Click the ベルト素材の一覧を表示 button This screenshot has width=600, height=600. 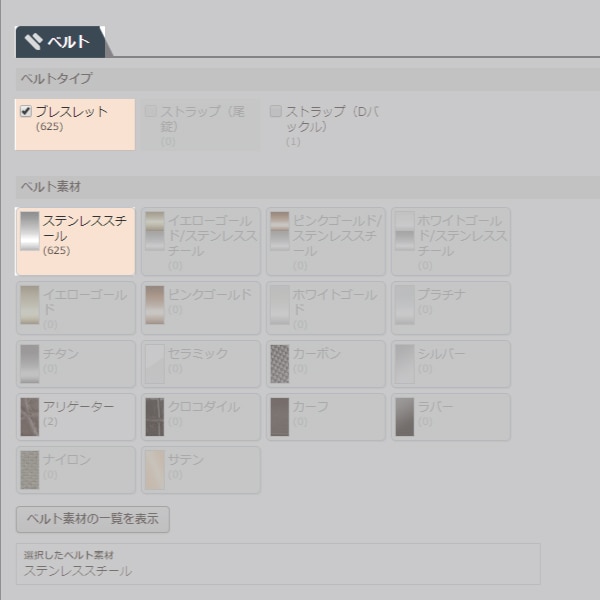(x=93, y=519)
